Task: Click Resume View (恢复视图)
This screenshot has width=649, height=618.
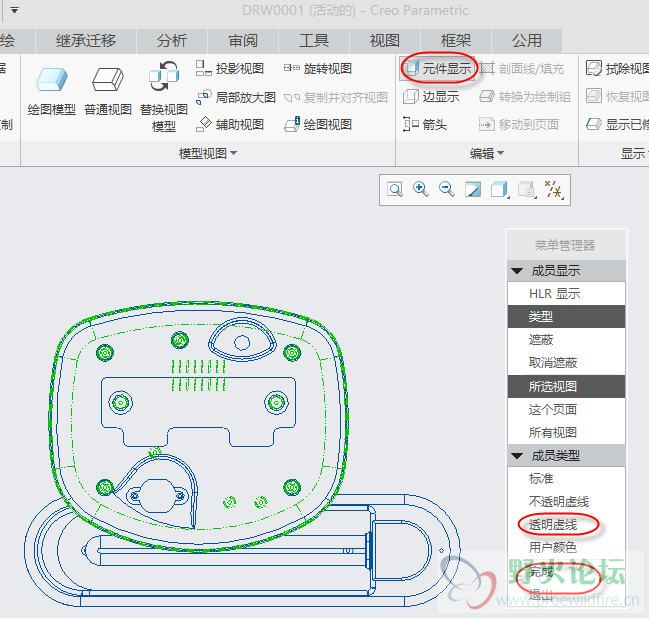Action: coord(617,96)
